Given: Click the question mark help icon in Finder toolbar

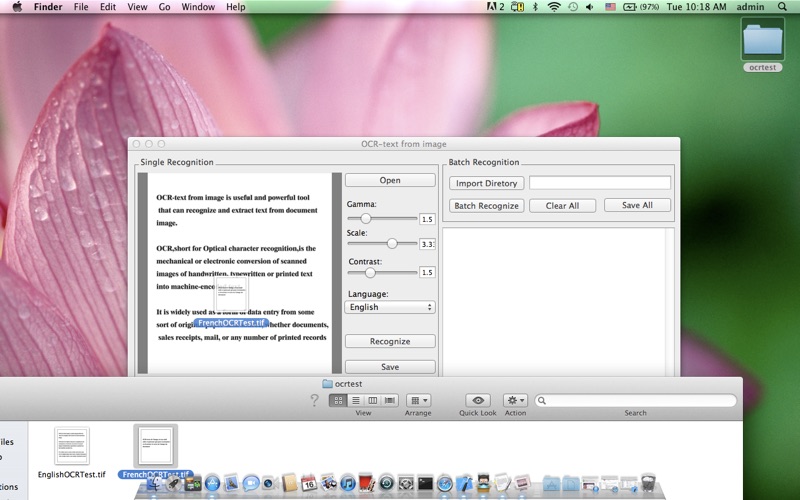Looking at the screenshot, I should pyautogui.click(x=314, y=401).
